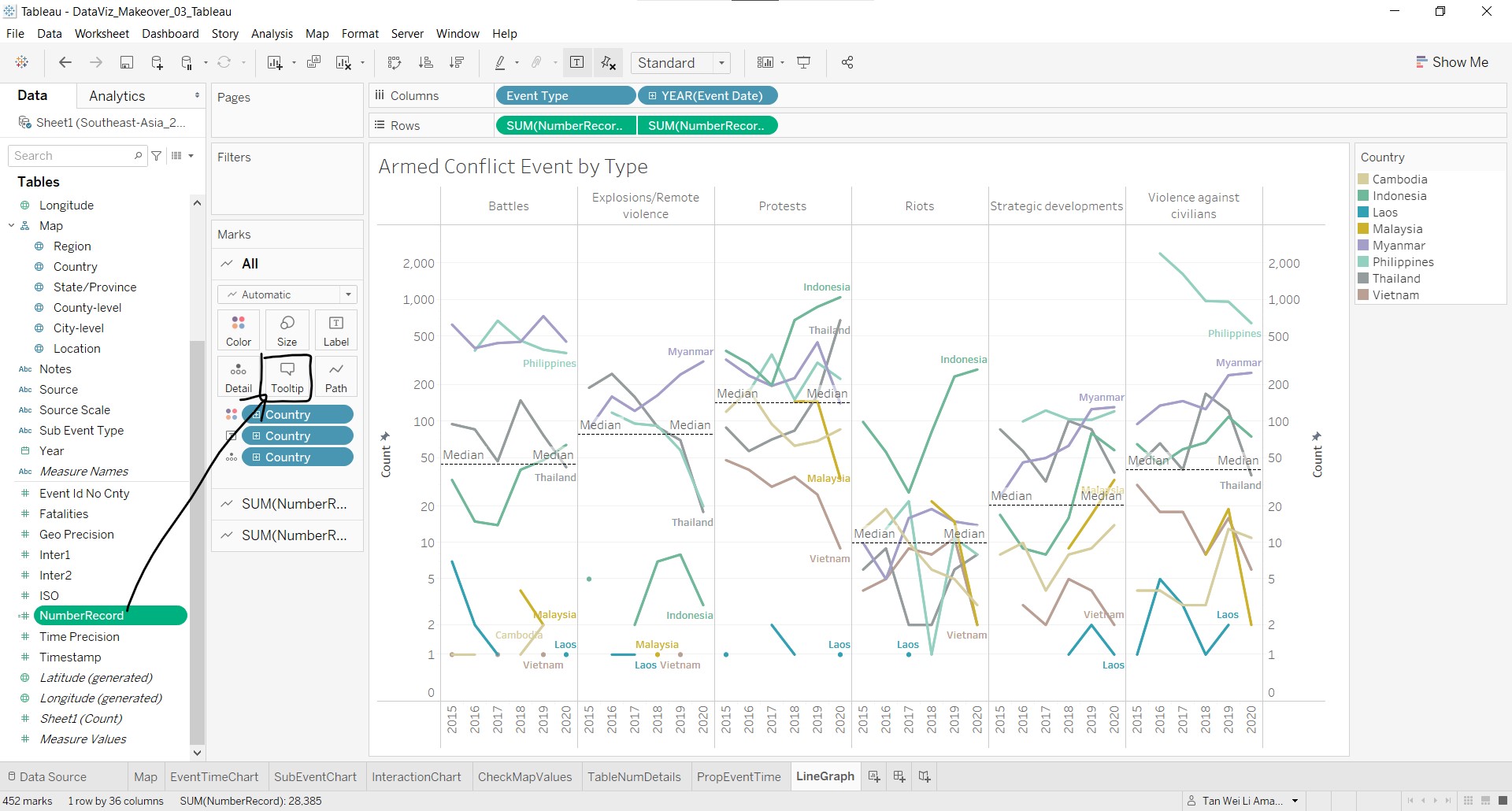This screenshot has height=811, width=1512.
Task: Click the Share workbook icon
Action: pos(847,63)
